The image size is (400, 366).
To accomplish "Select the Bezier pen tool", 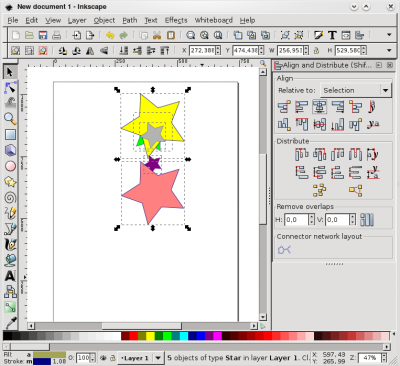I will [x=10, y=229].
